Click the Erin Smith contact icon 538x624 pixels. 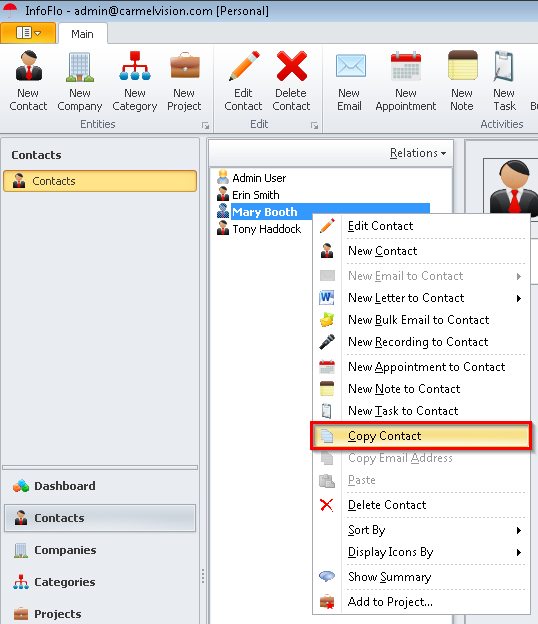click(x=223, y=194)
